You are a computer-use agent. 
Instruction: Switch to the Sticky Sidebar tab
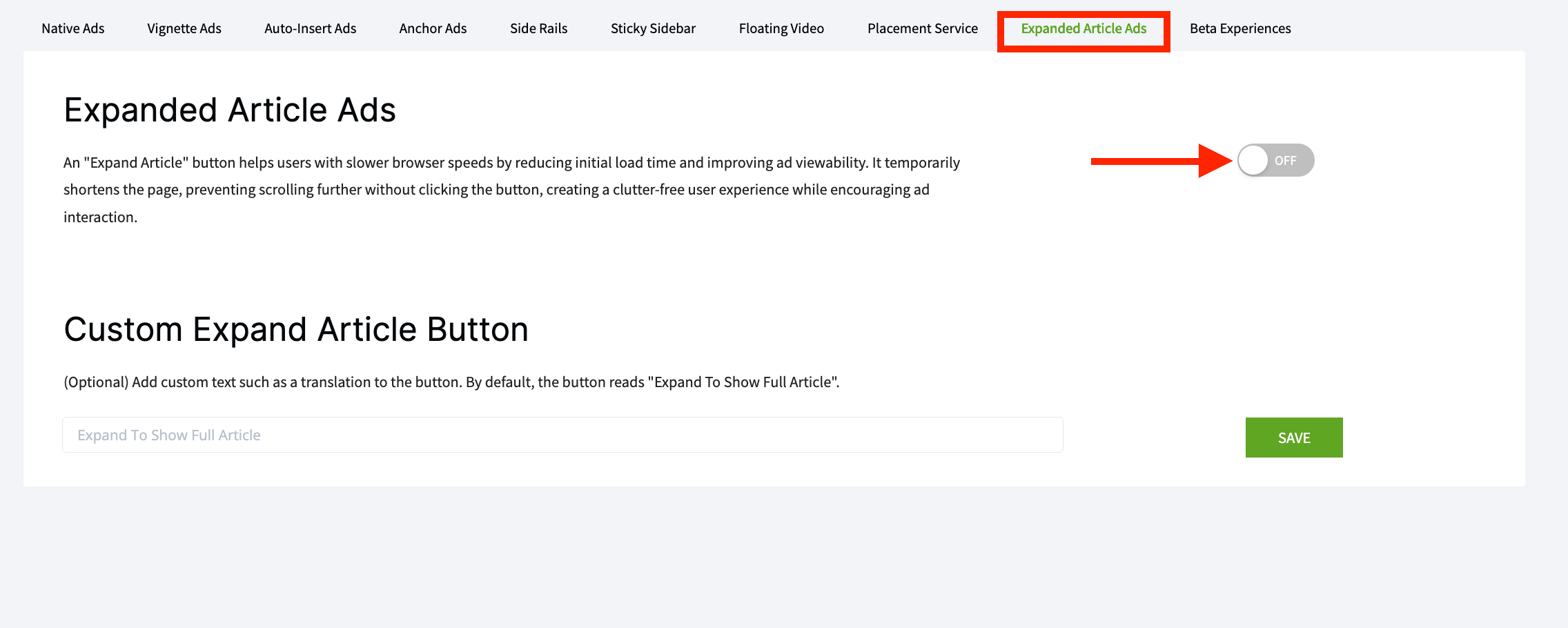[x=653, y=28]
